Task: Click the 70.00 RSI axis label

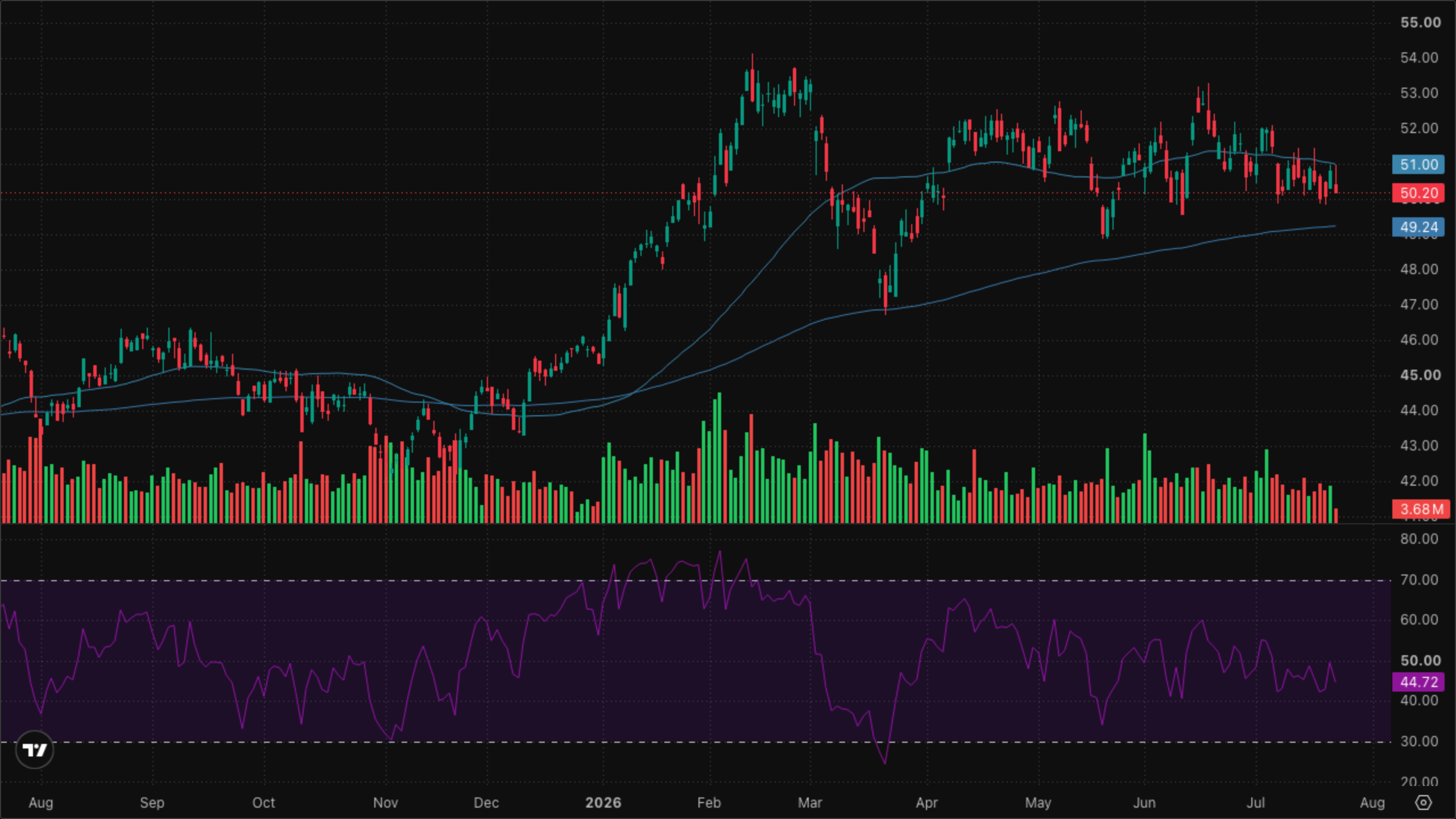Action: [x=1419, y=580]
